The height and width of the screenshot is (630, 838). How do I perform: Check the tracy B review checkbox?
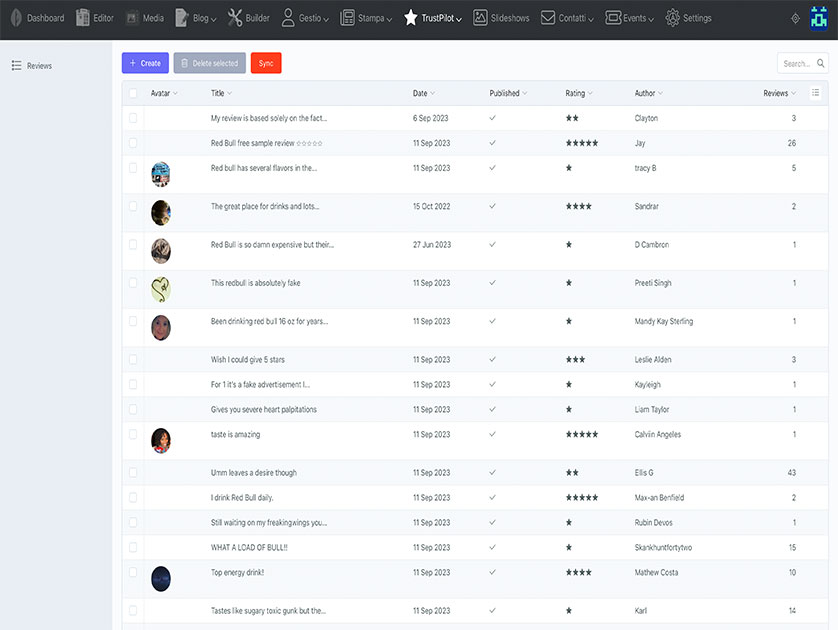pyautogui.click(x=133, y=168)
